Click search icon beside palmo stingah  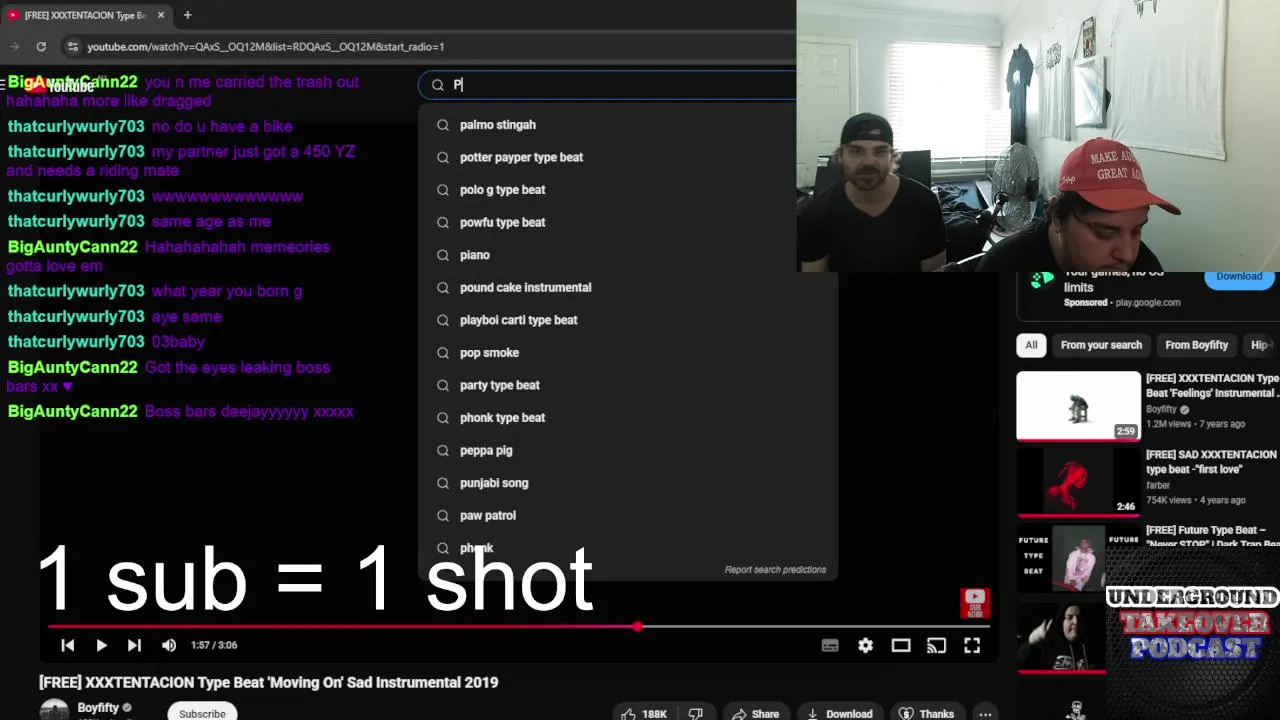point(443,125)
